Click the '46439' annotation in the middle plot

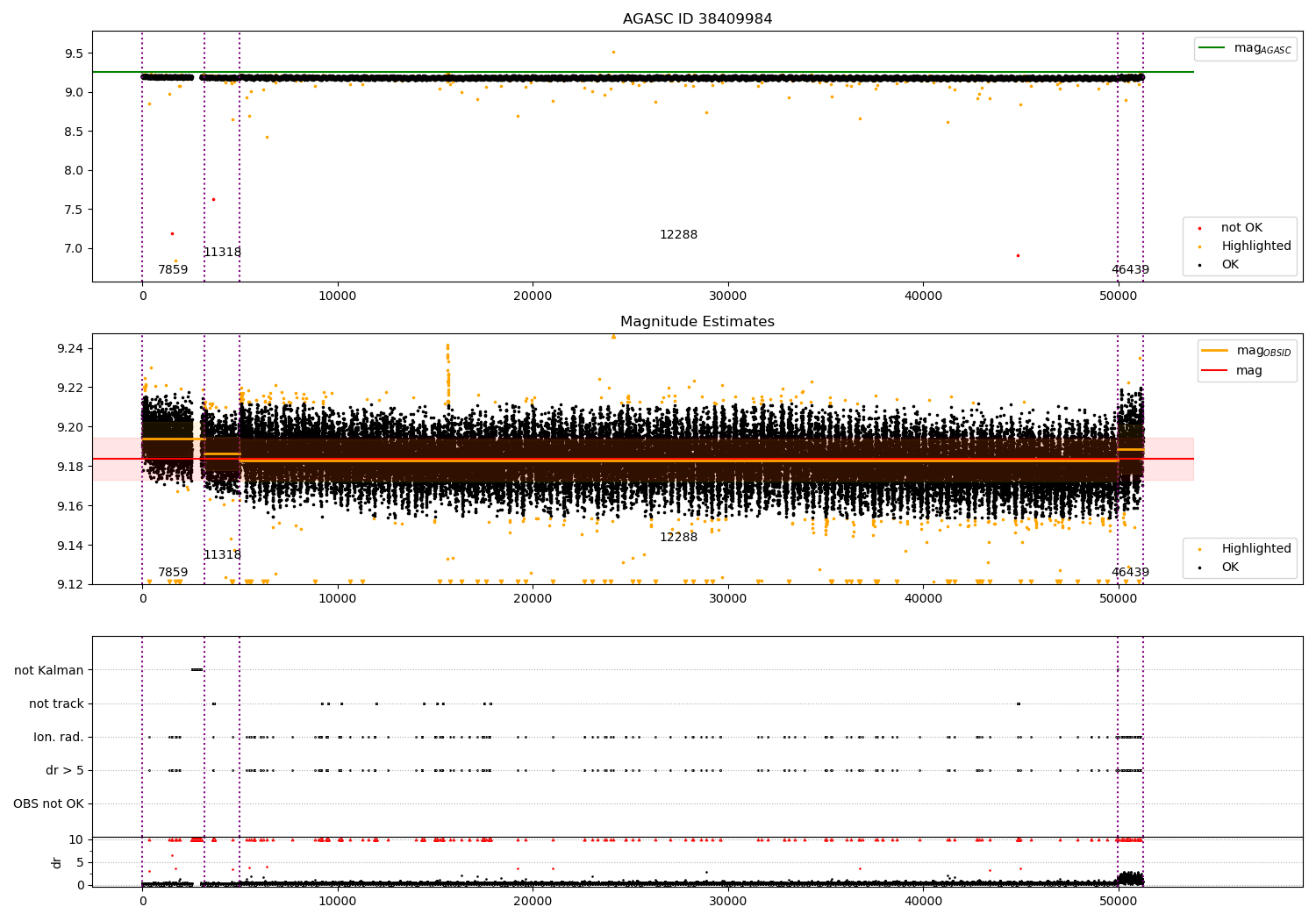[x=1130, y=573]
